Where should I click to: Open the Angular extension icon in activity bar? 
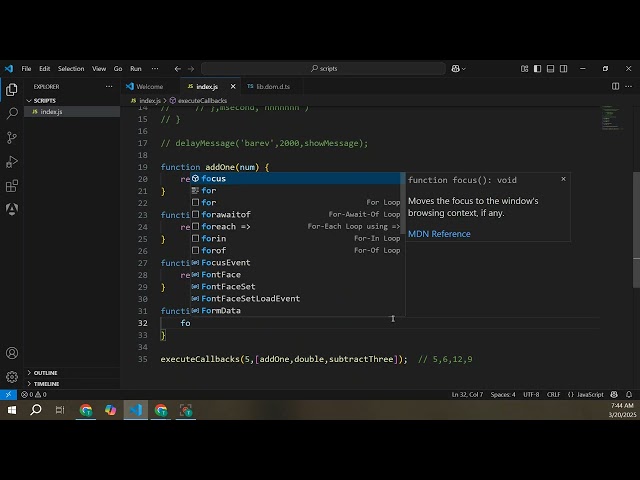(12, 209)
